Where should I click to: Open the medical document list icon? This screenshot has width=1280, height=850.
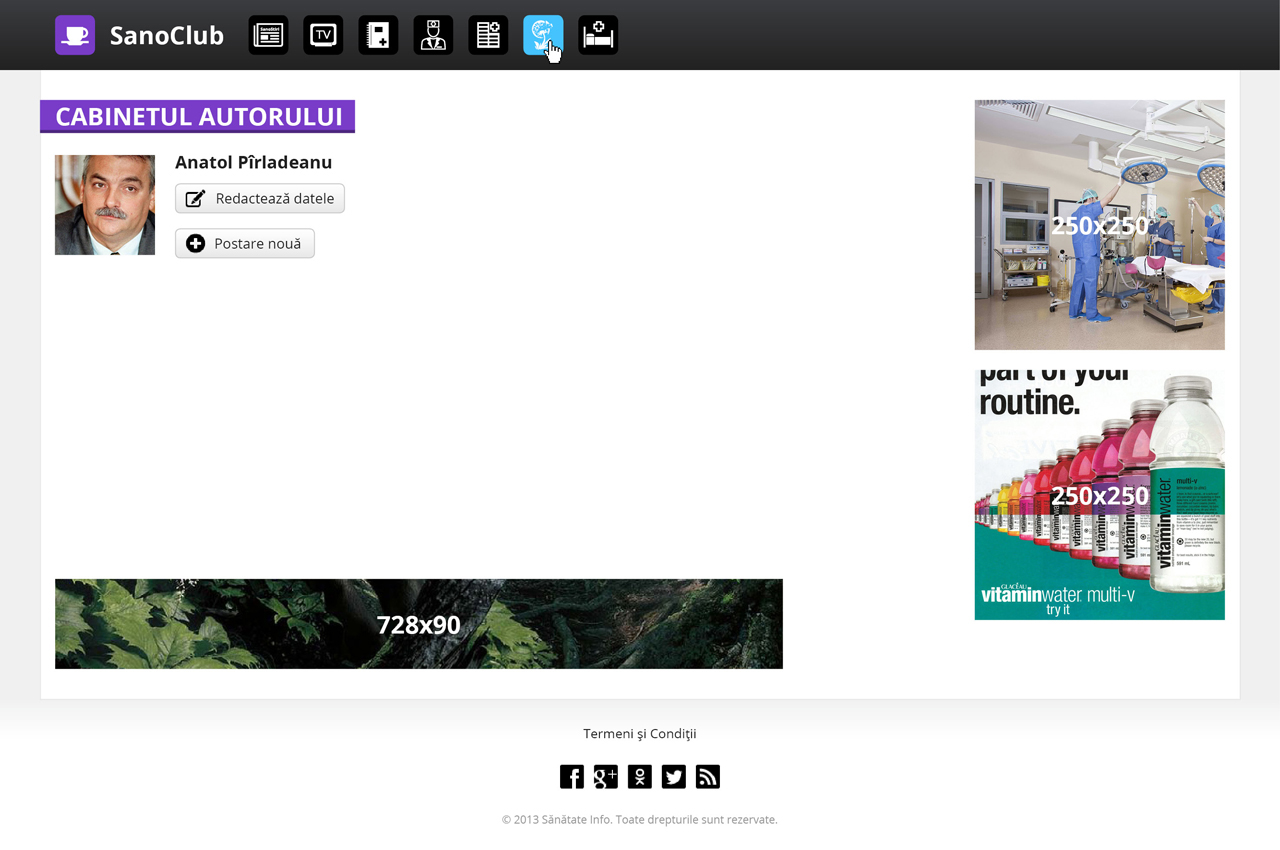pyautogui.click(x=488, y=35)
